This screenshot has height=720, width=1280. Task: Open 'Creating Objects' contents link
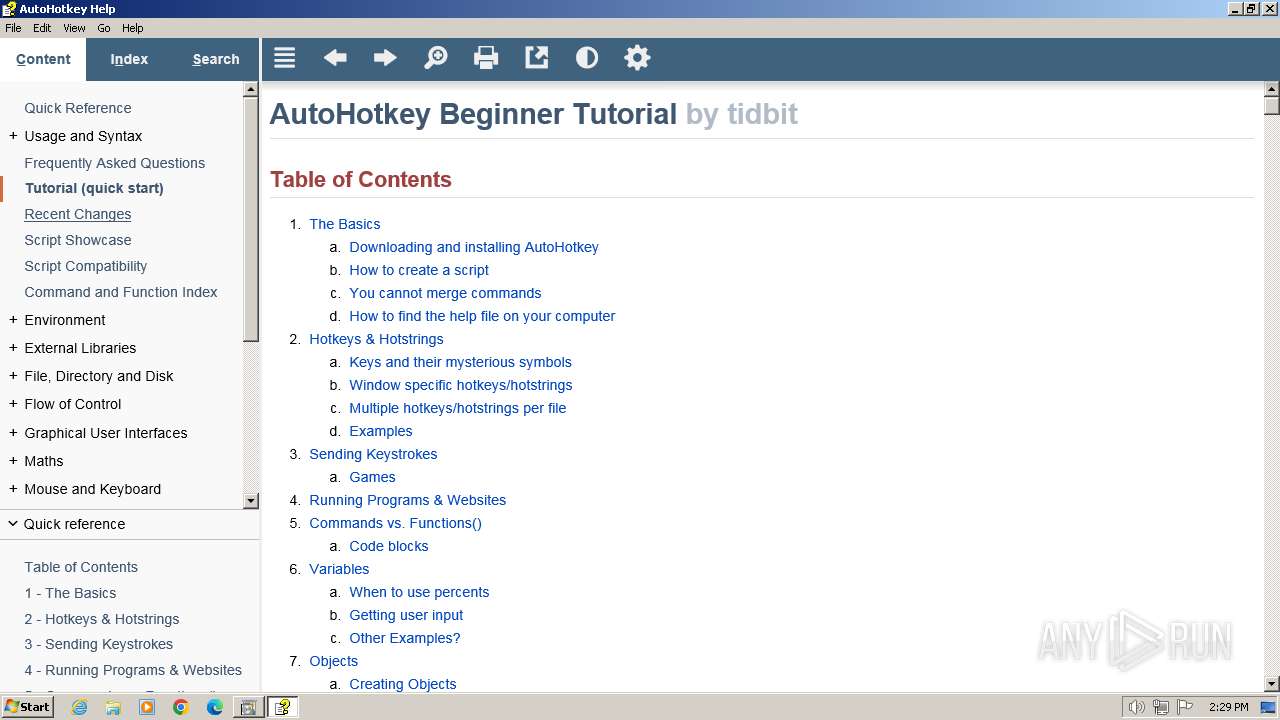403,684
